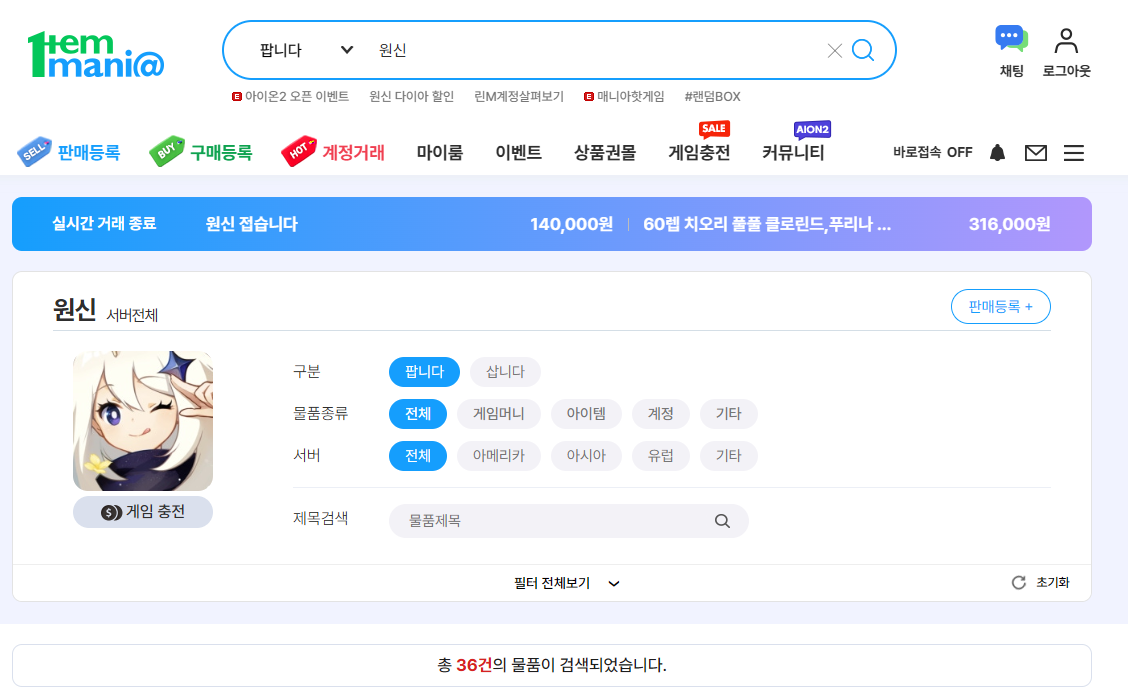Open the 팝니다 search type dropdown
Image resolution: width=1128 pixels, height=695 pixels.
point(306,50)
